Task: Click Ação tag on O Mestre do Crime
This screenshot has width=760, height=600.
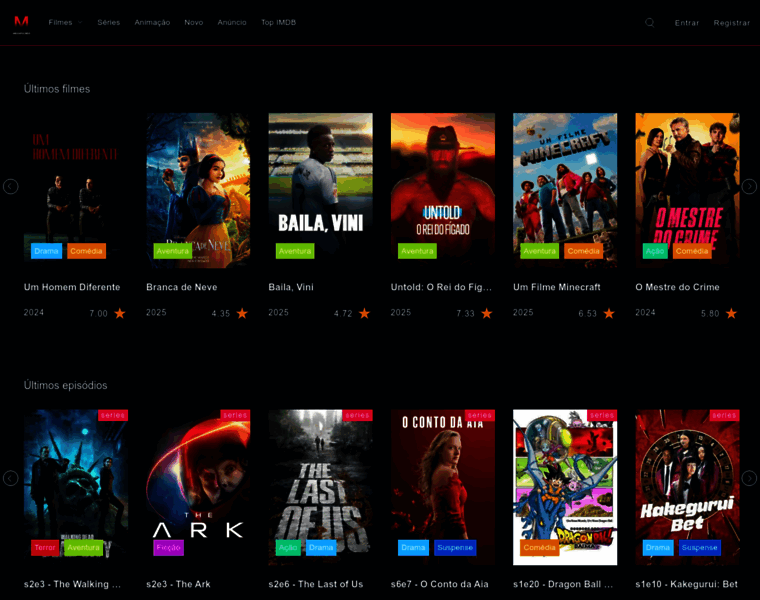Action: coord(655,251)
